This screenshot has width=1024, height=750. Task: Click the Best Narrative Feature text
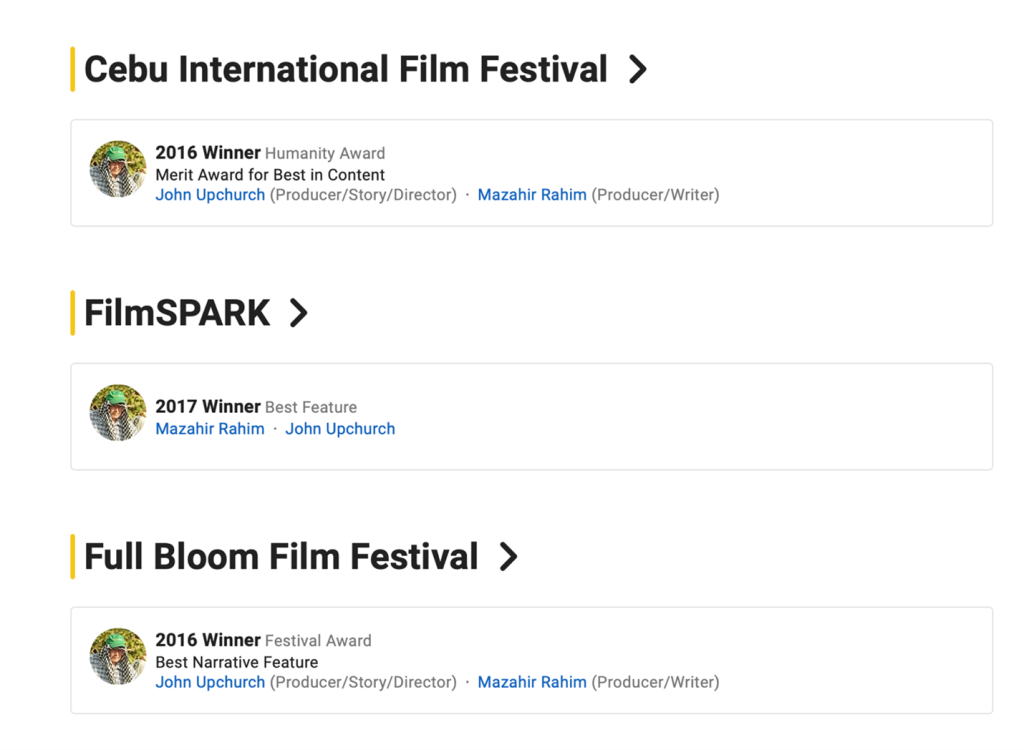(x=236, y=662)
